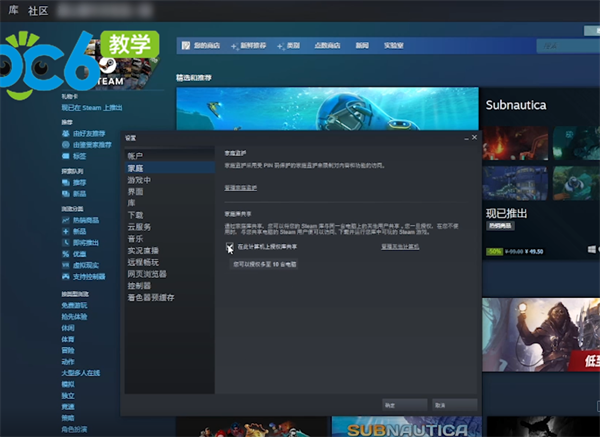The image size is (600, 437).
Task: Click the upcoming releases icon
Action: tap(65, 243)
